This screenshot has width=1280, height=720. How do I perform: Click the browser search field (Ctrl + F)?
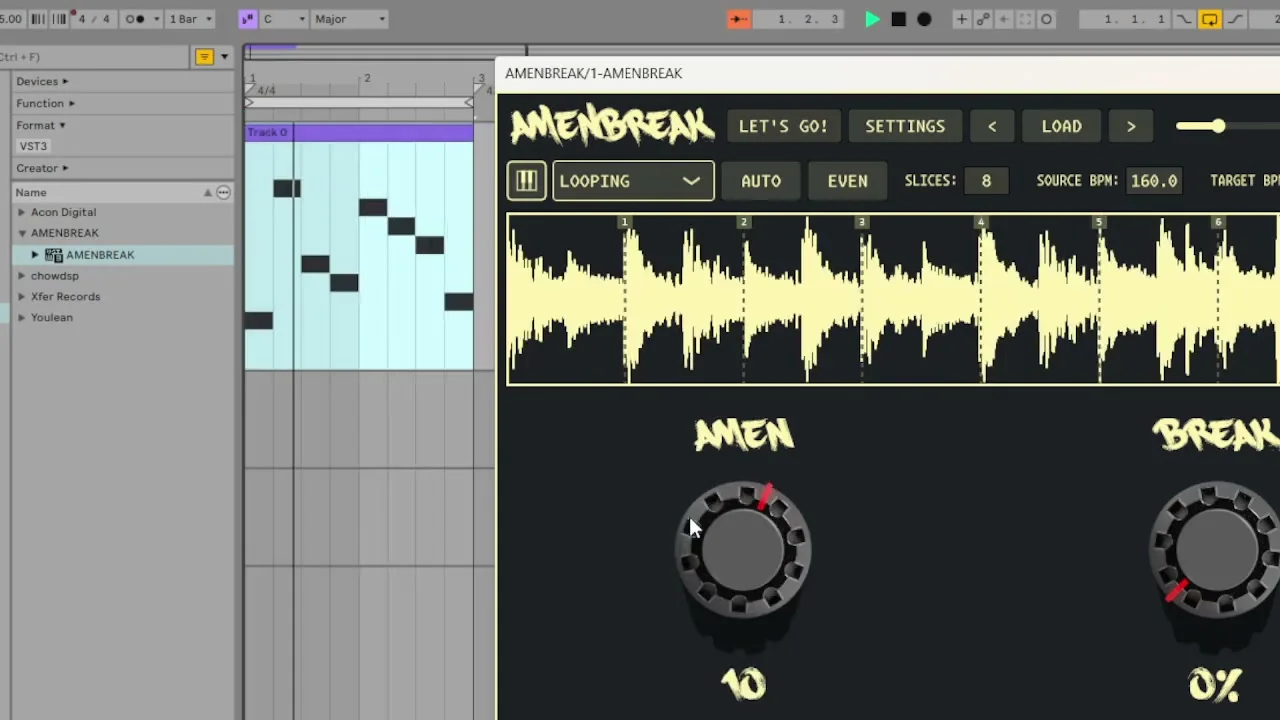95,57
